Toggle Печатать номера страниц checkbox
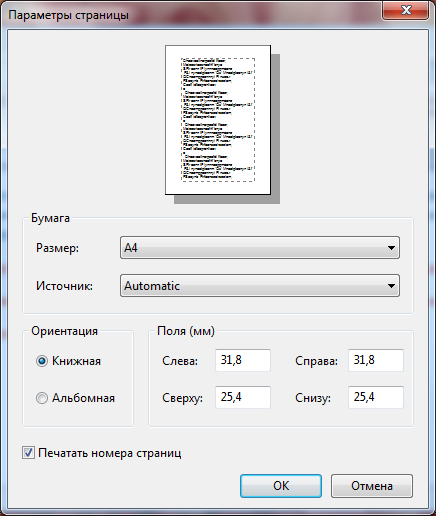Screen dimensions: 436x516 (x=28, y=453)
